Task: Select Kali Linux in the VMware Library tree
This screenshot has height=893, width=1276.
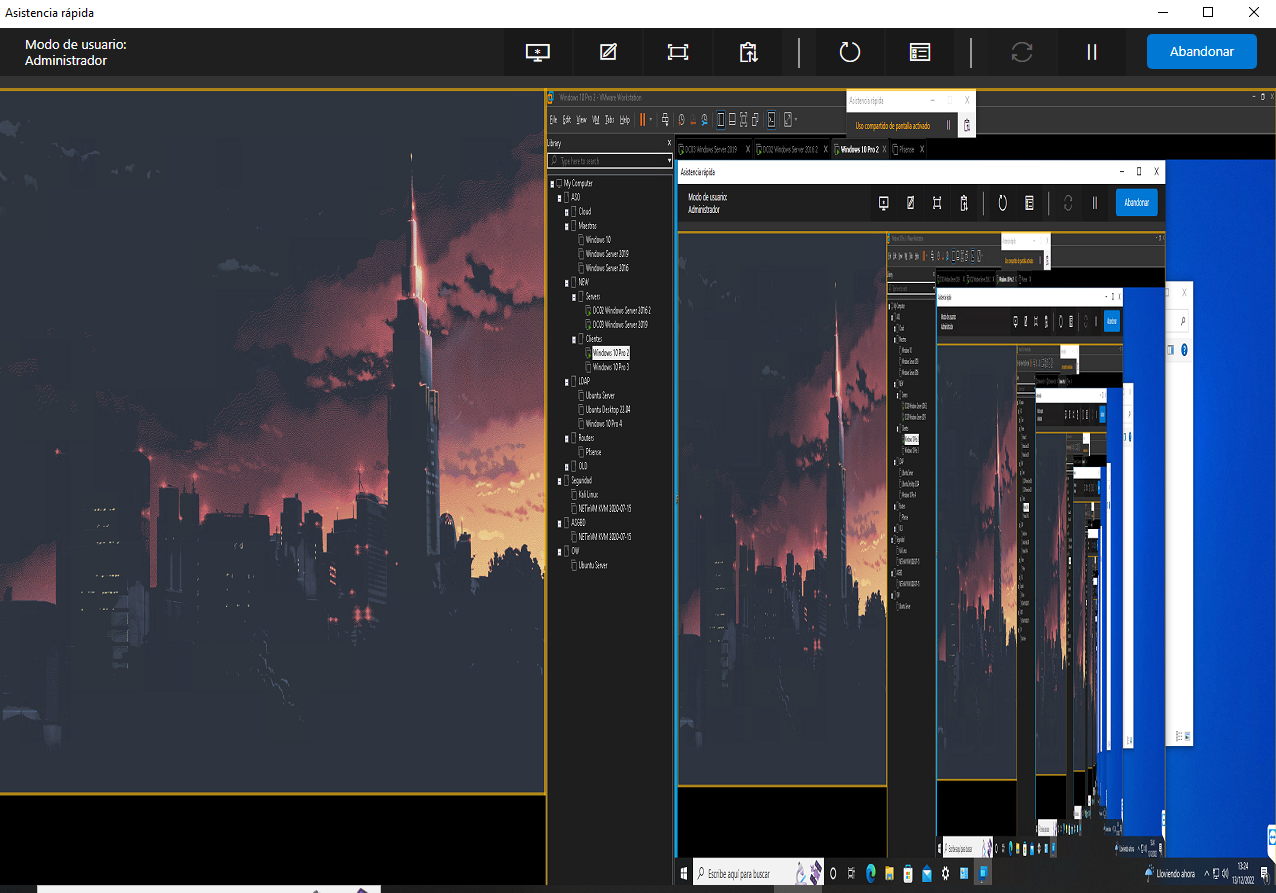Action: 591,494
